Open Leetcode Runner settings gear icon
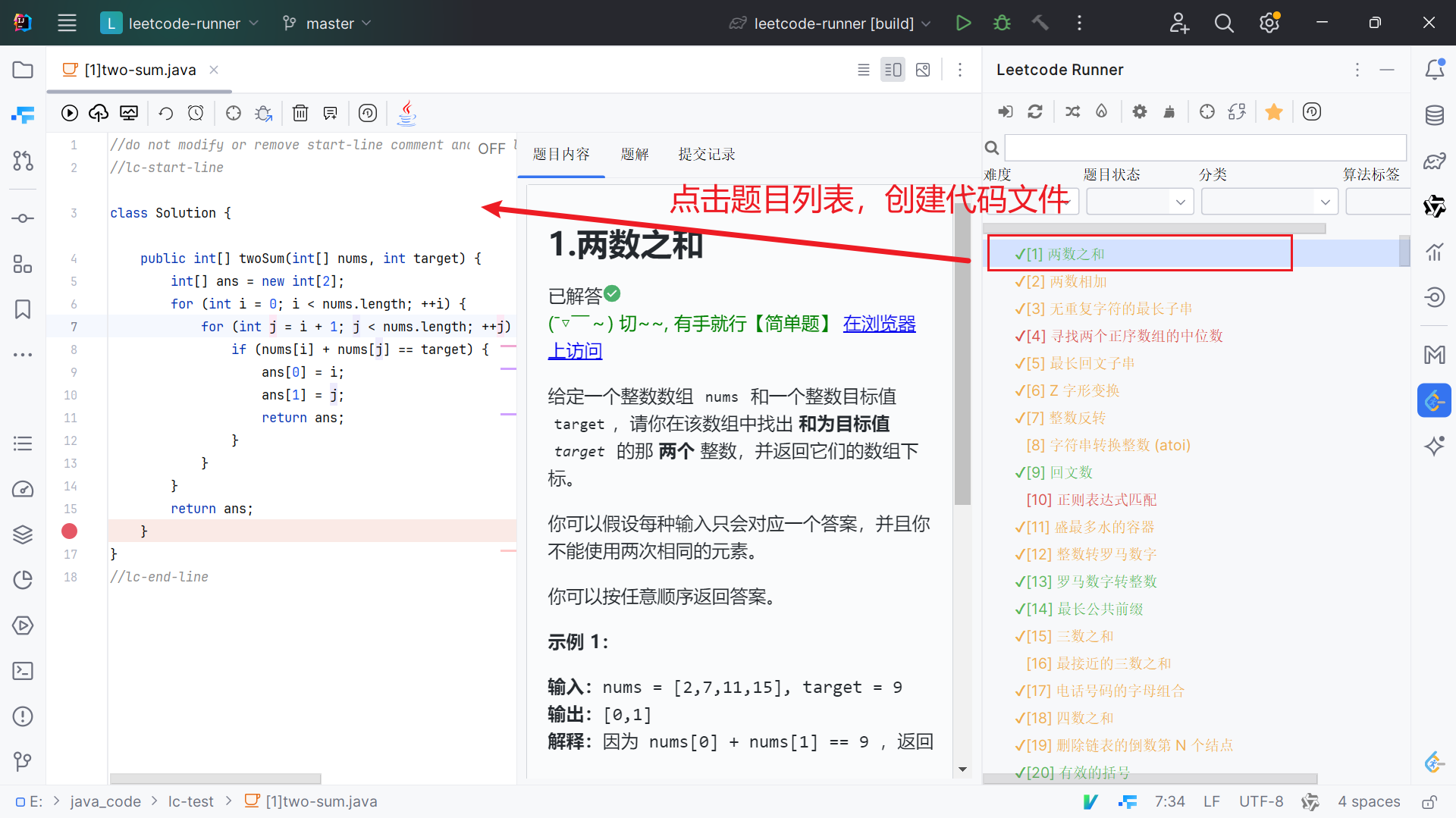1456x818 pixels. (1139, 111)
